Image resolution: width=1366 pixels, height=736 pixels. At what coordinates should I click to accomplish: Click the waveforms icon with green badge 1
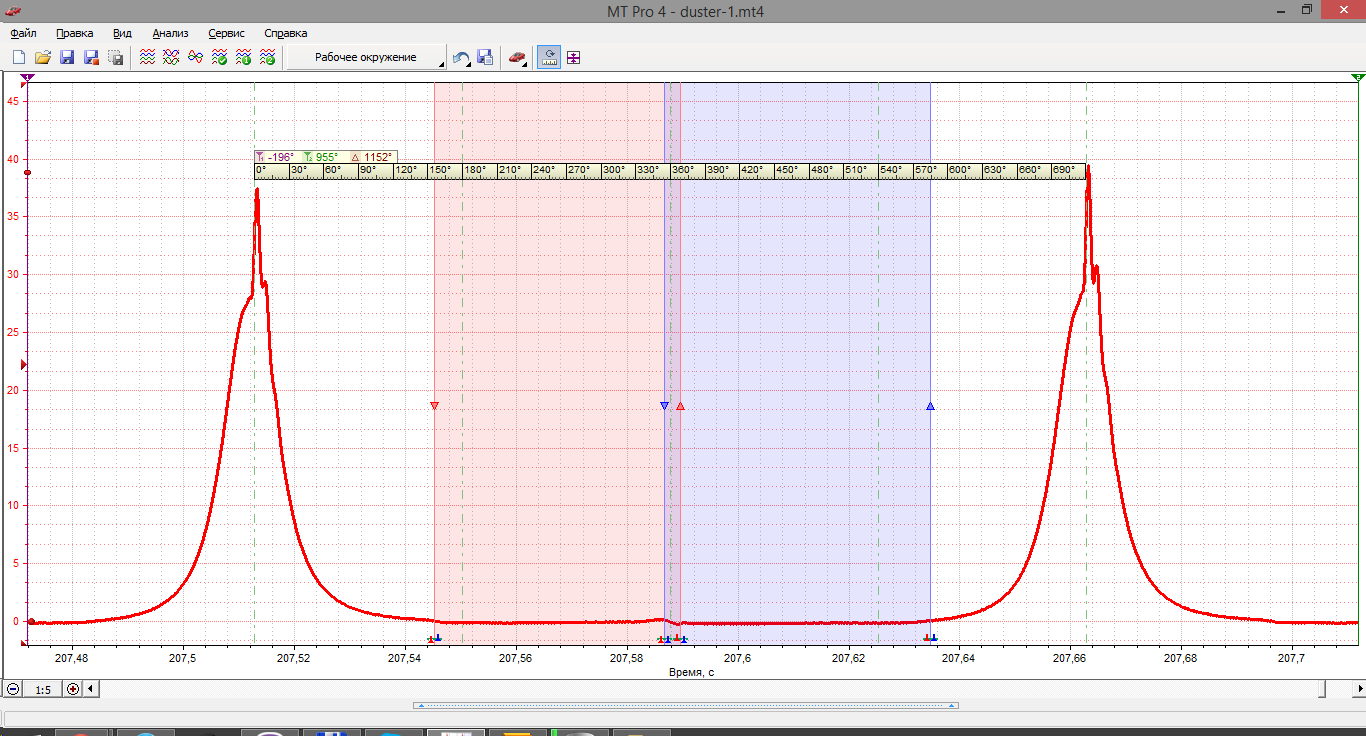[x=243, y=58]
